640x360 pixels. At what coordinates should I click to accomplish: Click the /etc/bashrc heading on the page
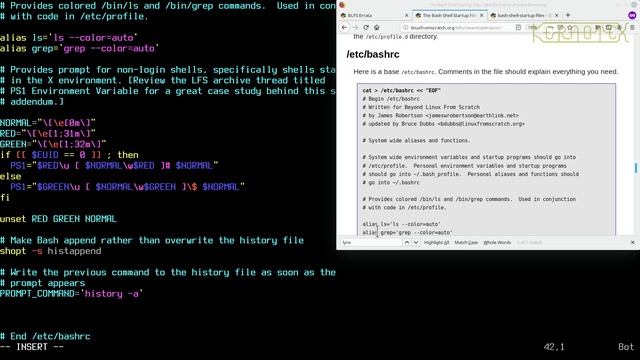pos(373,54)
